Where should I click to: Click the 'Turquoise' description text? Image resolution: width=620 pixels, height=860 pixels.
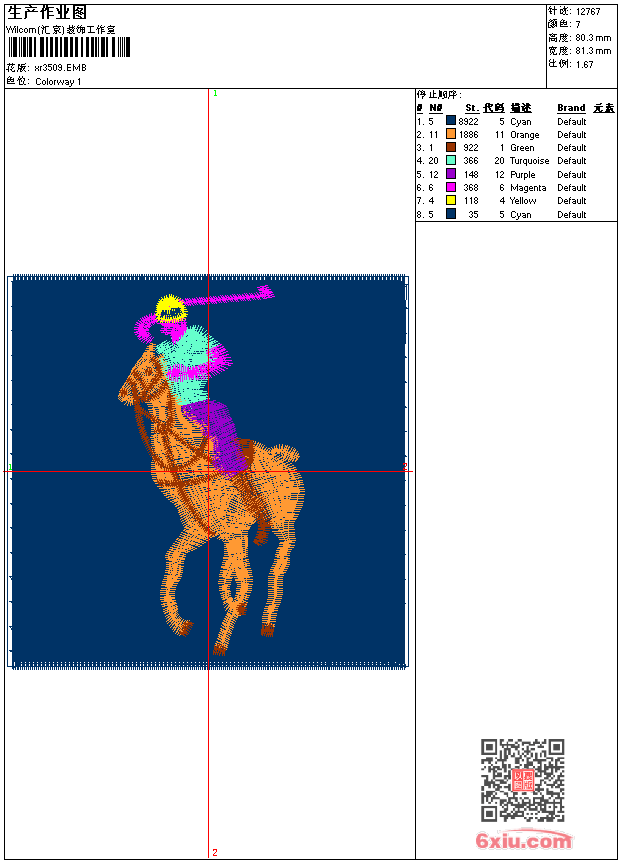pos(529,161)
